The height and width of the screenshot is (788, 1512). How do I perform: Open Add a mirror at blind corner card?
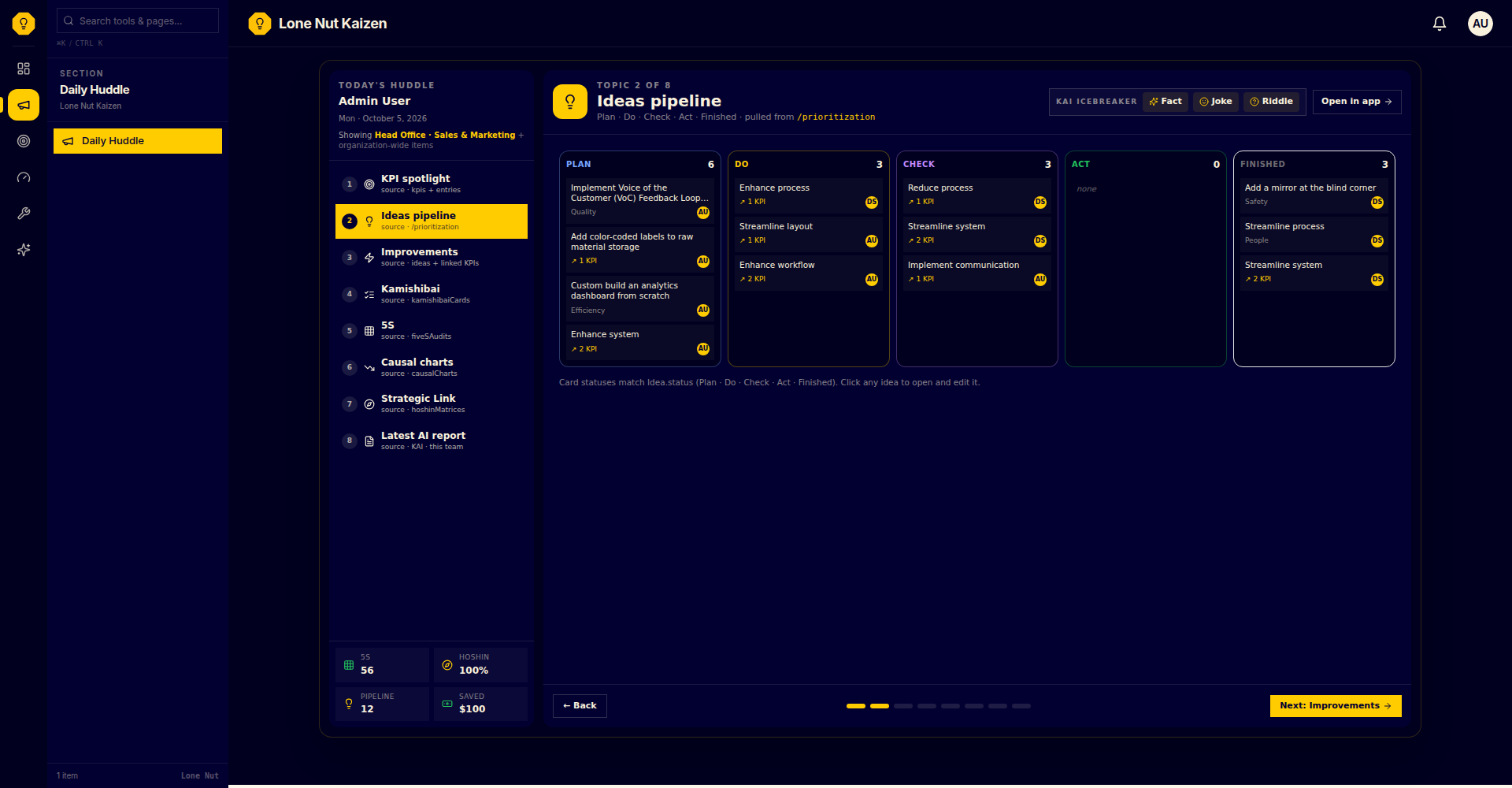point(1314,195)
